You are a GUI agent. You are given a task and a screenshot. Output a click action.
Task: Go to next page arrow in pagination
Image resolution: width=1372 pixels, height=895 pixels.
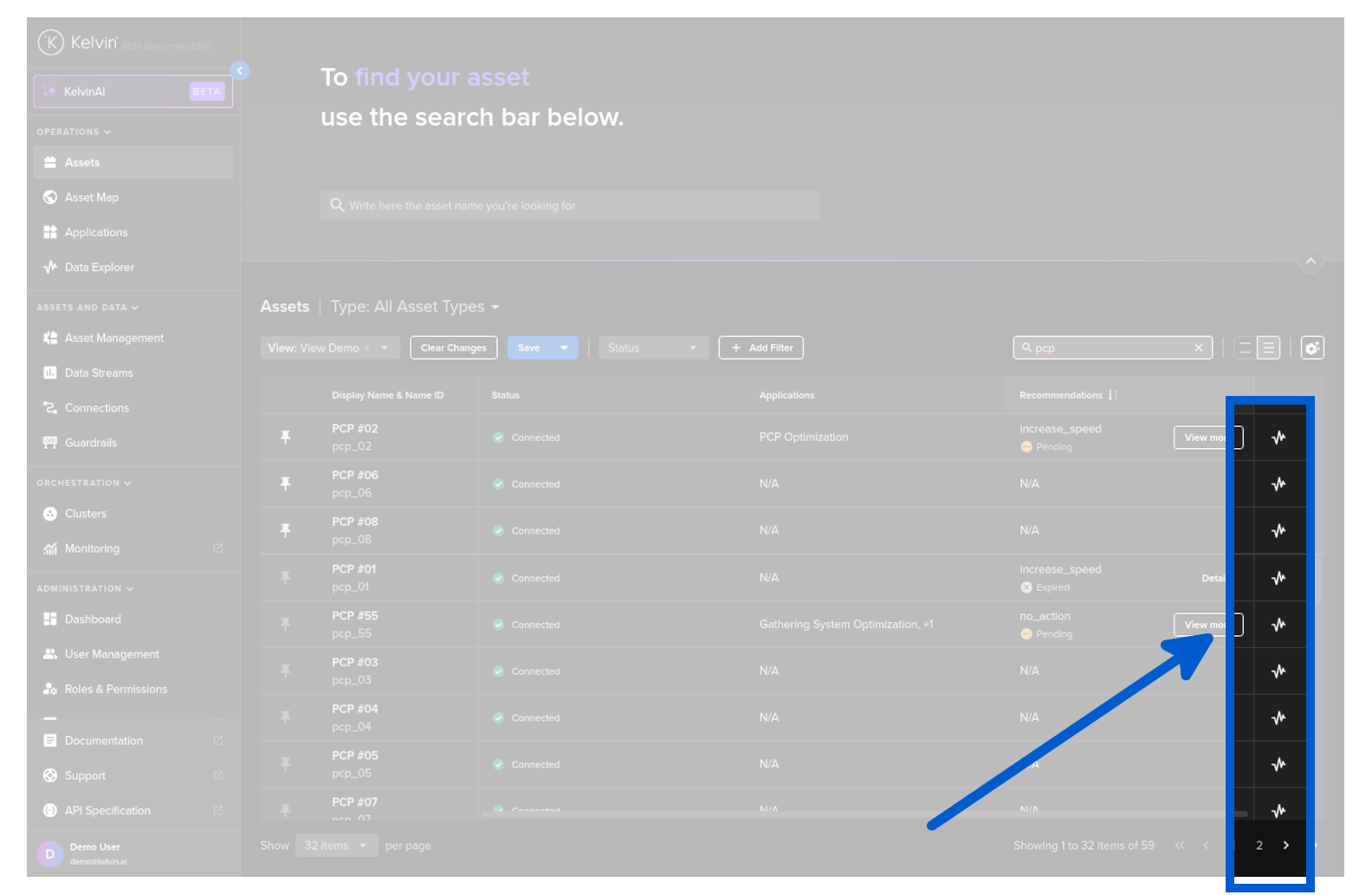1286,846
